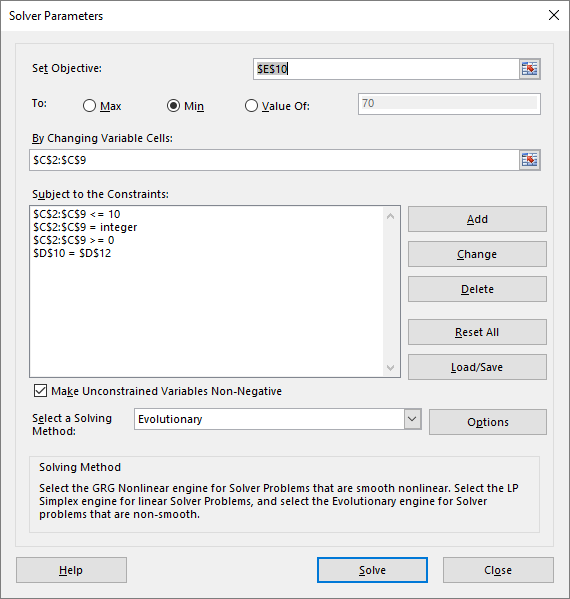Viewport: 570px width, 599px height.
Task: Select the $C$2:$C$9 = integer constraint
Action: (x=85, y=227)
